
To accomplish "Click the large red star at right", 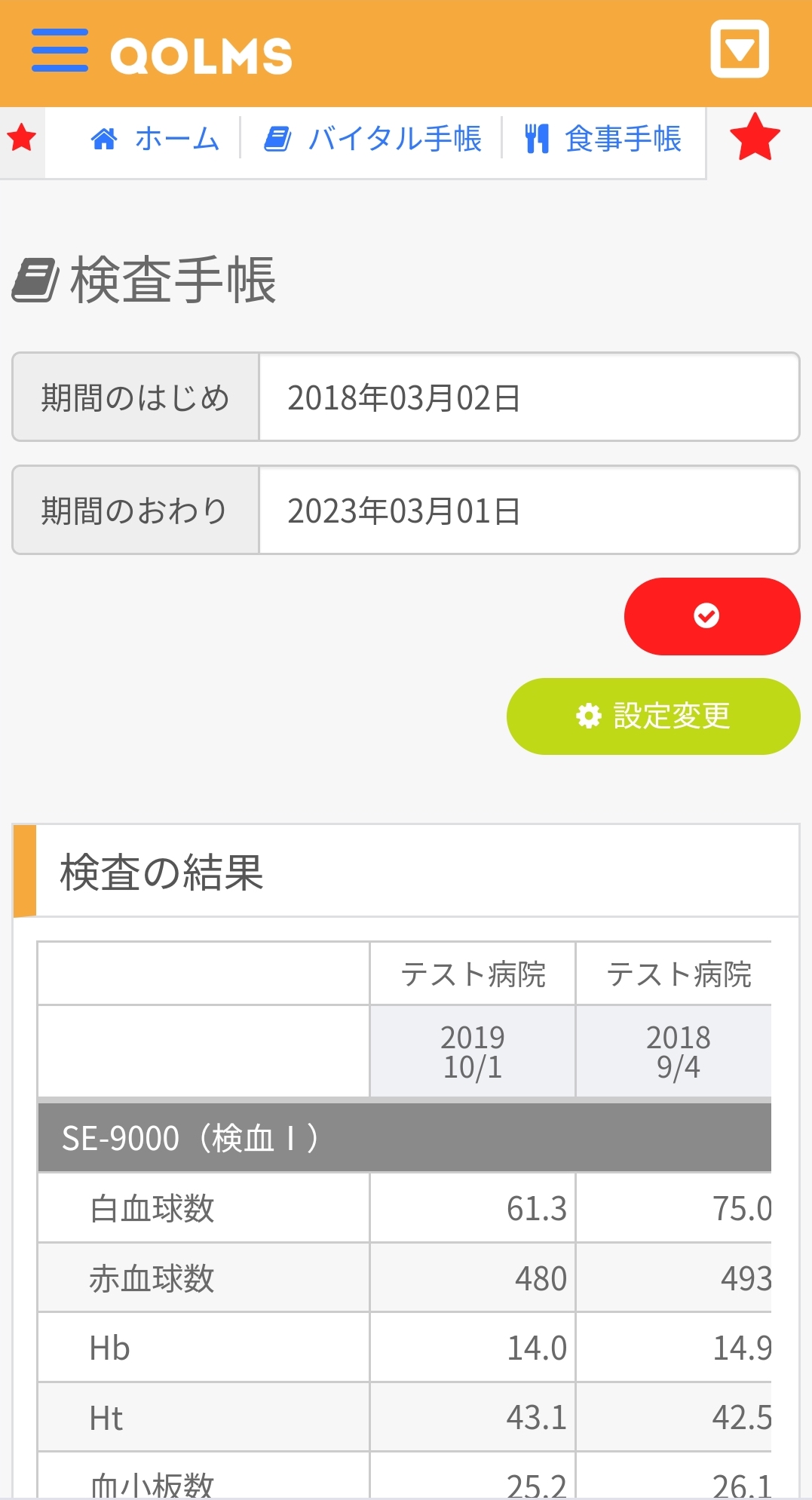I will click(x=754, y=138).
